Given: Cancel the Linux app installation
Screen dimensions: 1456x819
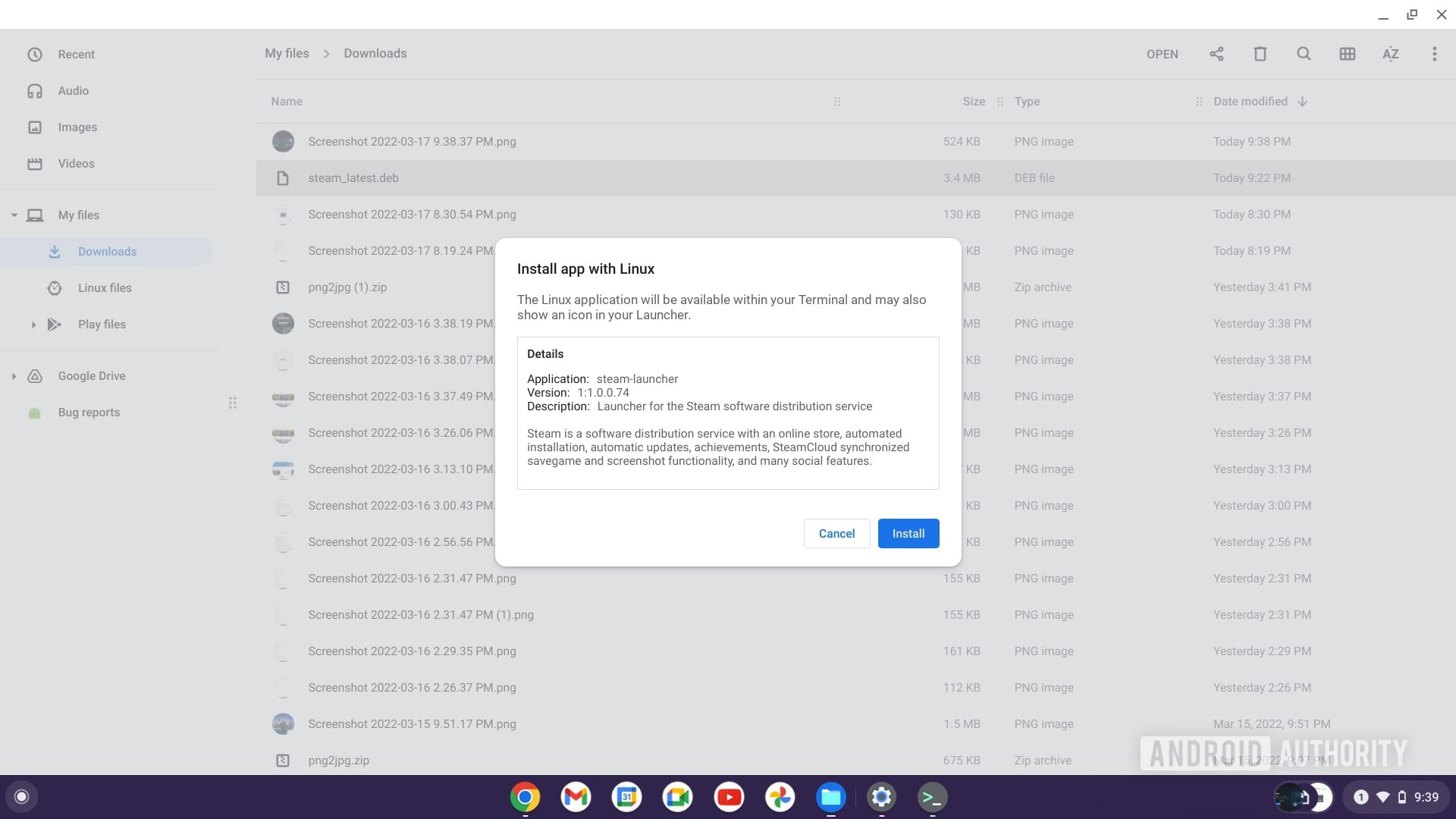Looking at the screenshot, I should point(836,533).
